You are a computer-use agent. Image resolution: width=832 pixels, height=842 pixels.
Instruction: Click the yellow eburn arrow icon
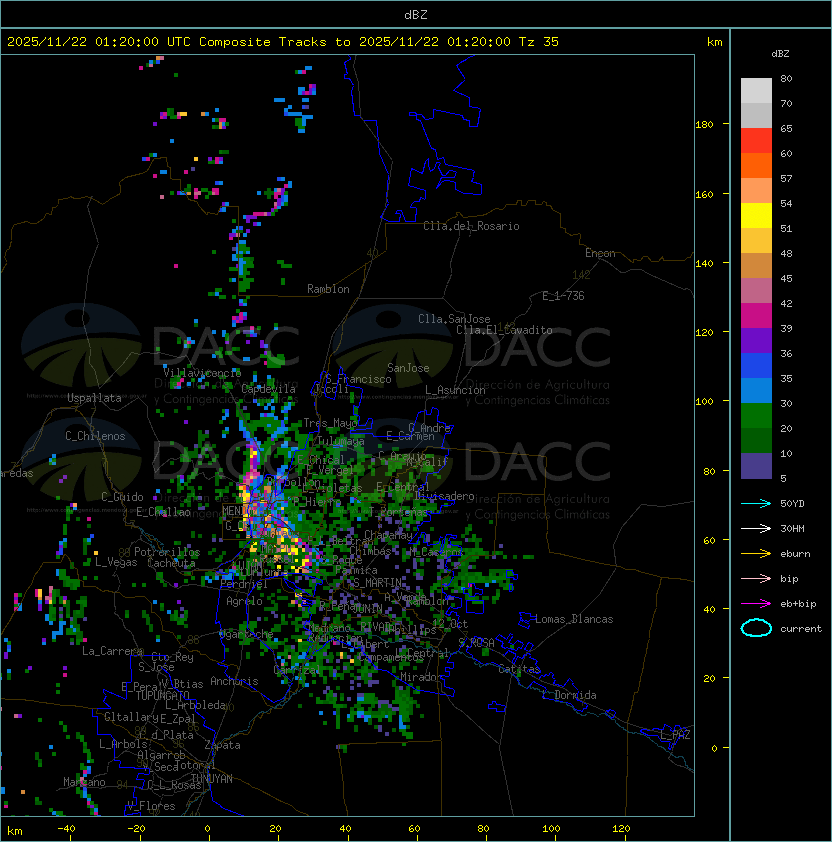point(756,554)
